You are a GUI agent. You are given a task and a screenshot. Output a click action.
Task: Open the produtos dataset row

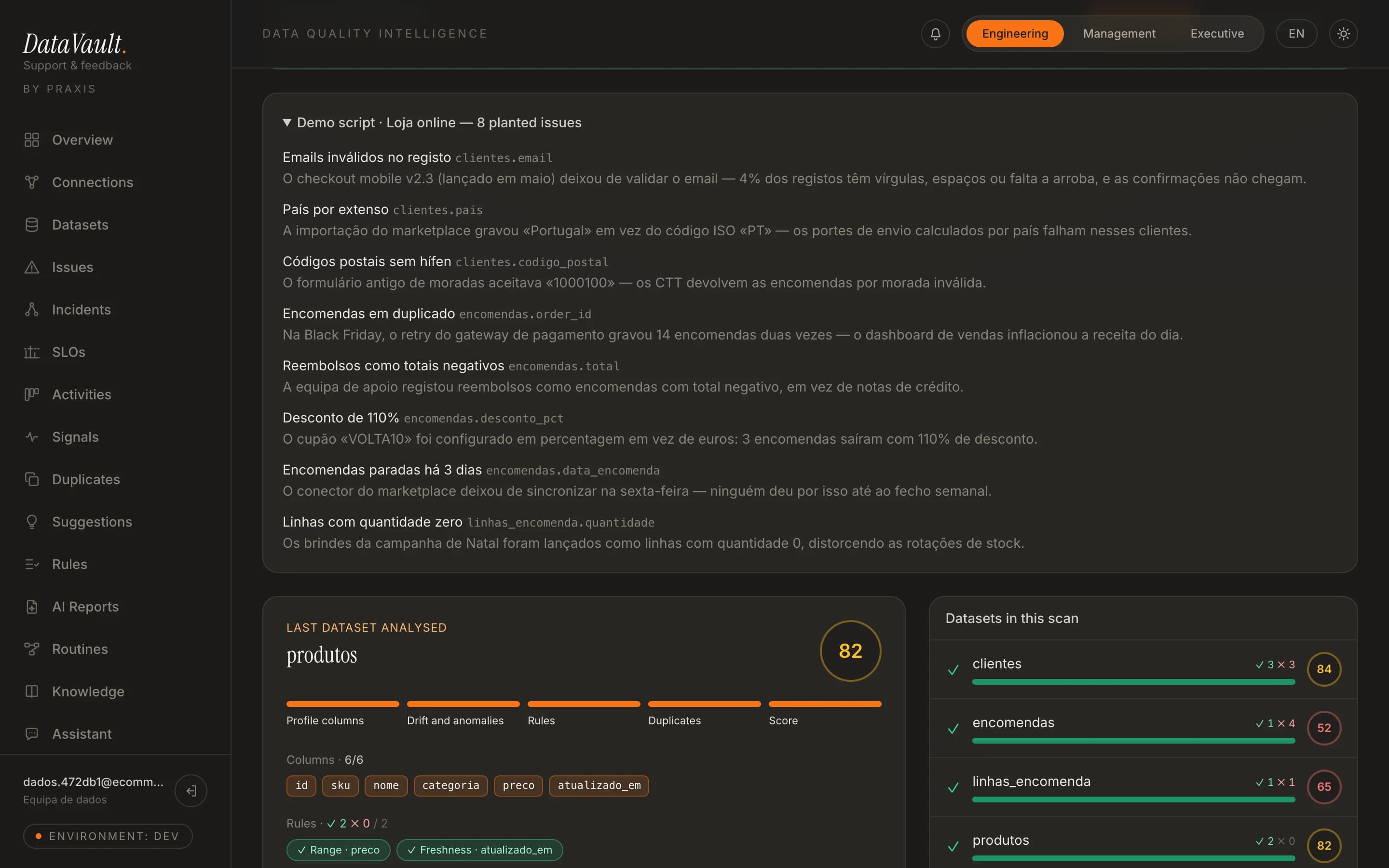click(x=1143, y=843)
